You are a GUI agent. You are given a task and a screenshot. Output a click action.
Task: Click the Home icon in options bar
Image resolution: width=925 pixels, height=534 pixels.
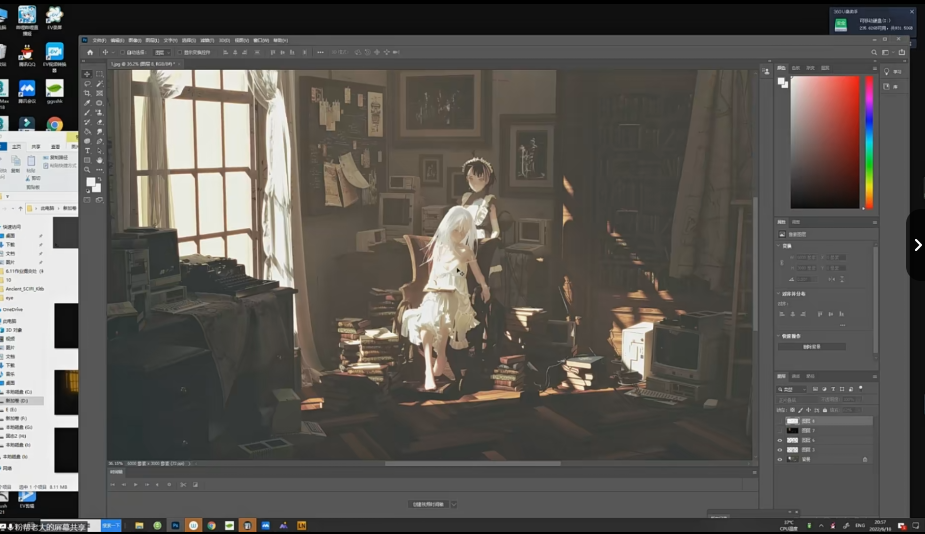pos(90,53)
